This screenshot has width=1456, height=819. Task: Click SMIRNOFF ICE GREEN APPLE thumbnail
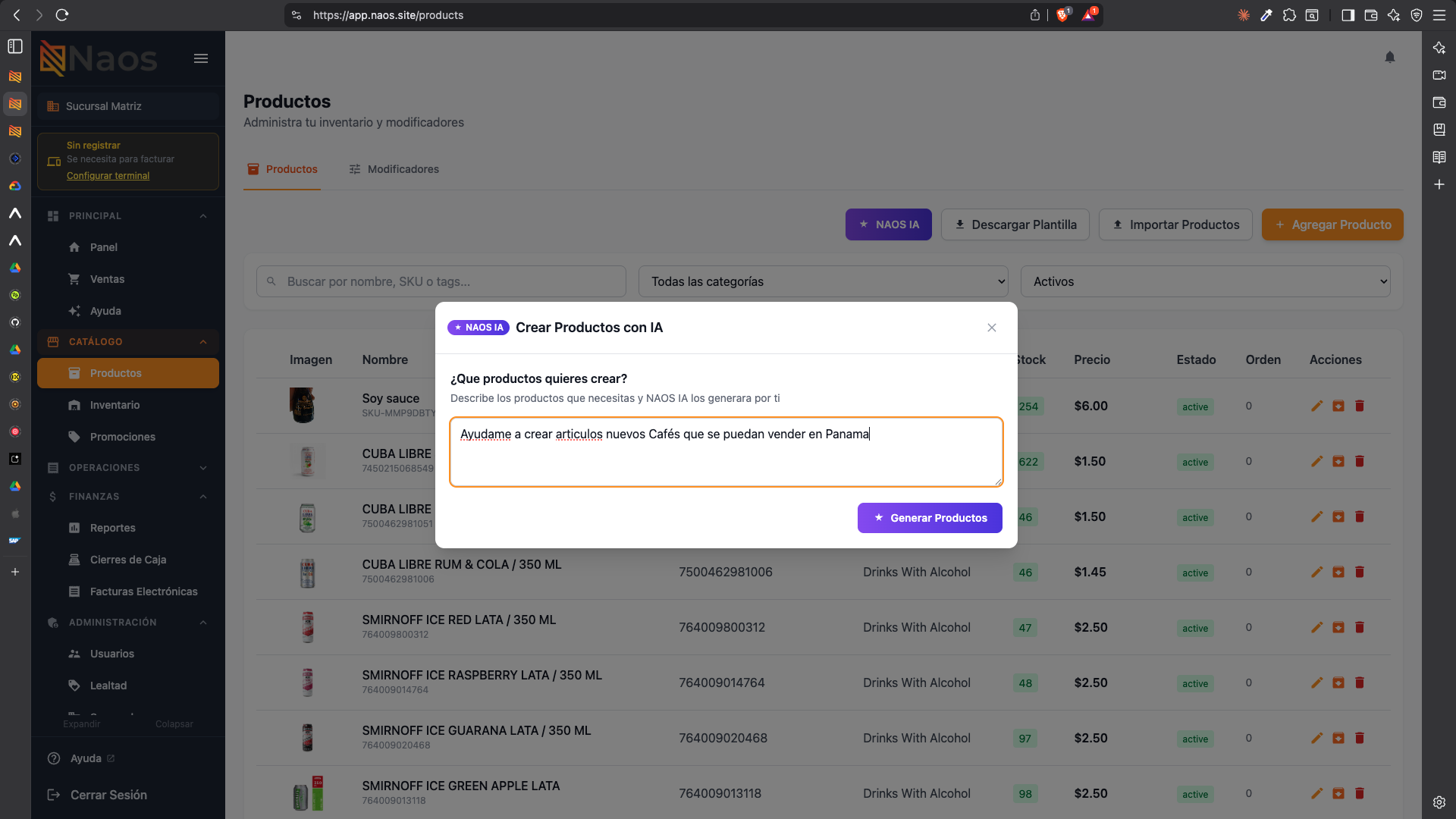click(308, 793)
